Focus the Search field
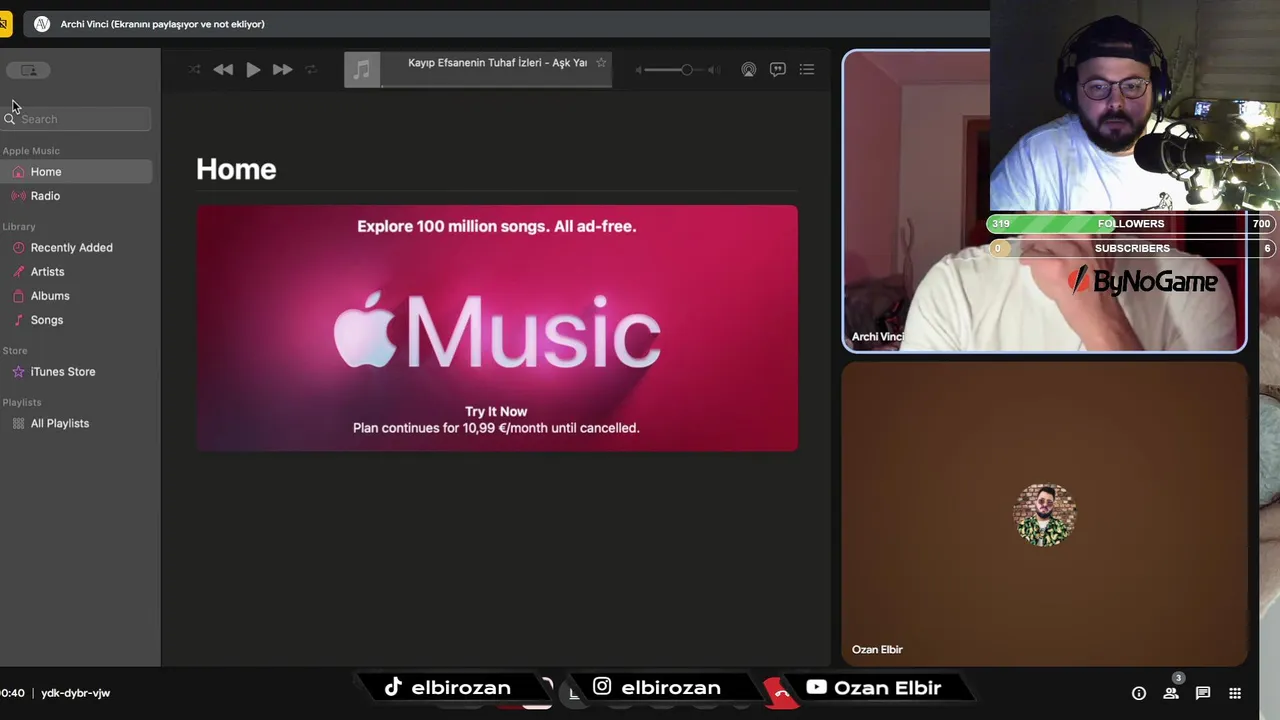This screenshot has width=1280, height=720. [x=76, y=119]
